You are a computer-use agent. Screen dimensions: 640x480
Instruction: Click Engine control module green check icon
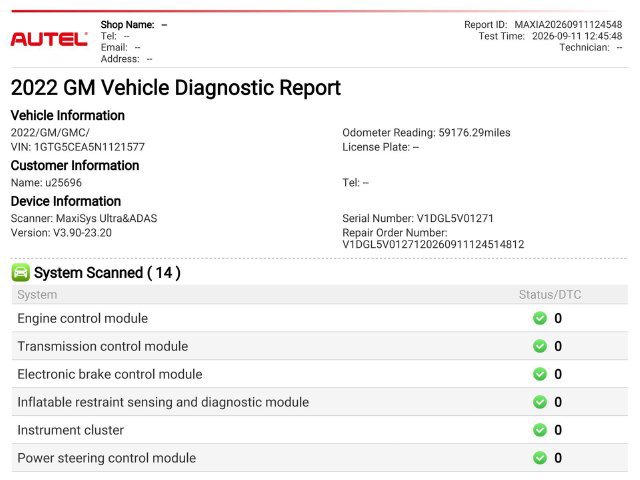540,318
